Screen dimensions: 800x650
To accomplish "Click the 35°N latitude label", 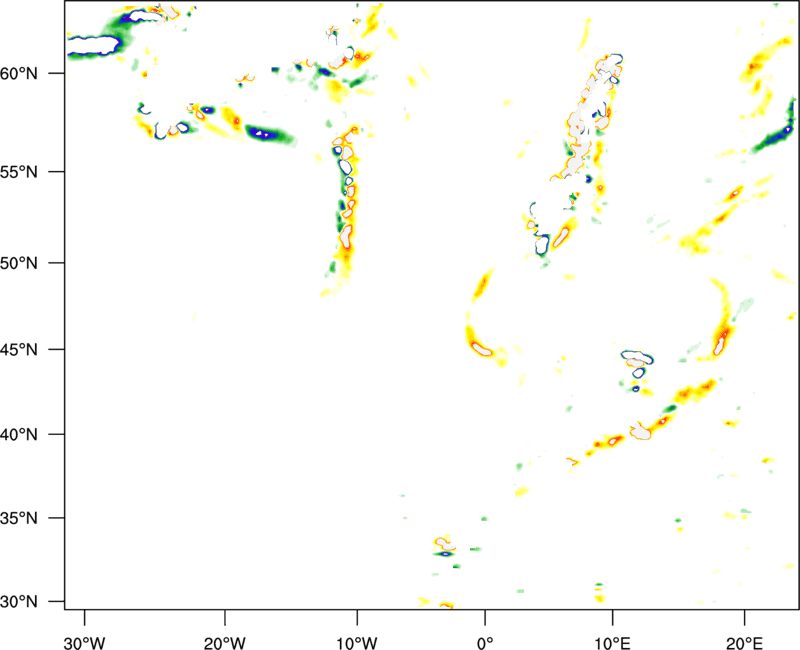I will [19, 518].
